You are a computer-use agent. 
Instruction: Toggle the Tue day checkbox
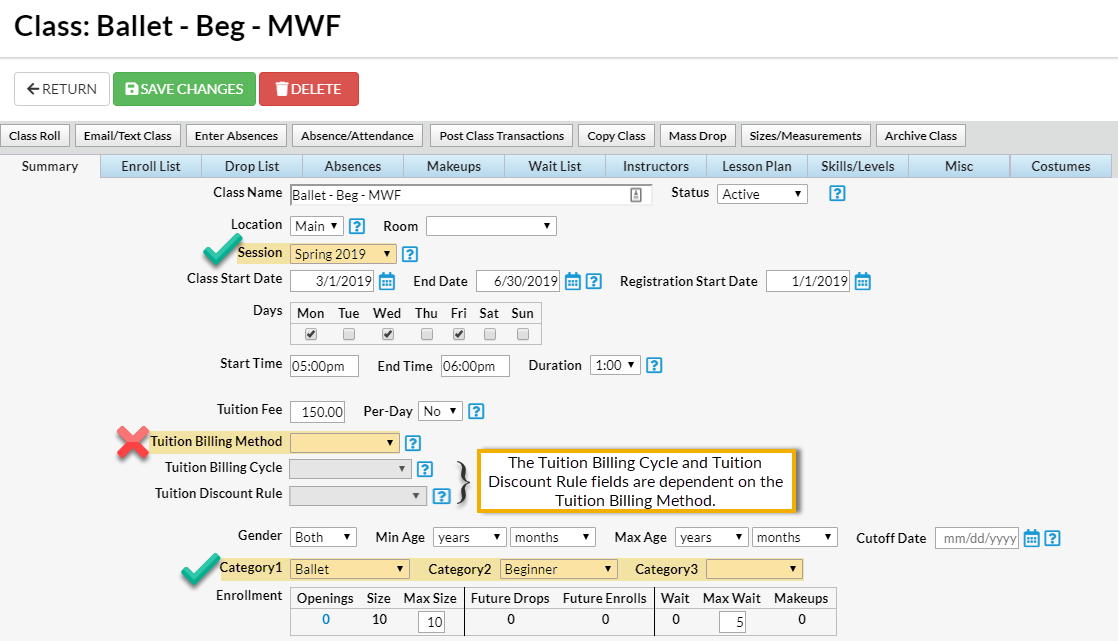(349, 334)
